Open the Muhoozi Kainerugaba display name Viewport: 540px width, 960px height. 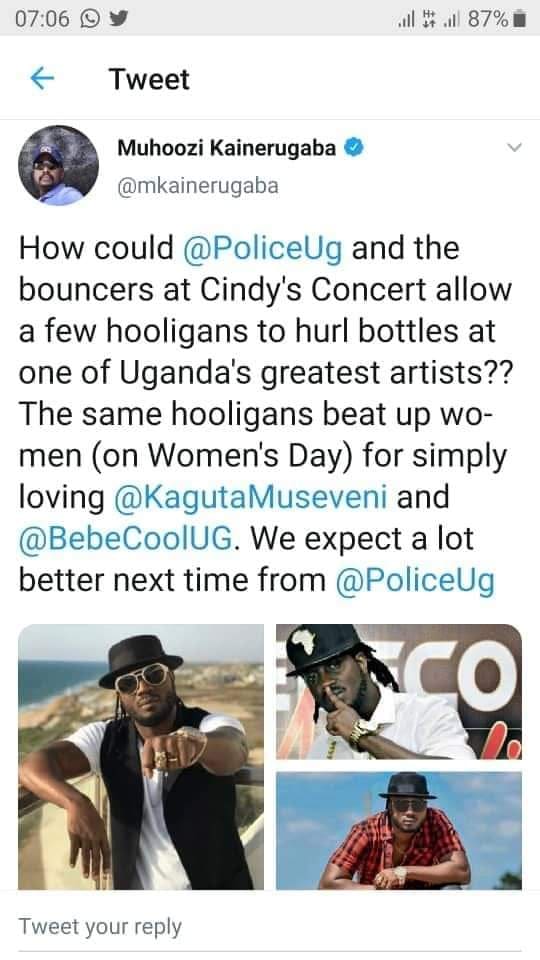[x=227, y=148]
